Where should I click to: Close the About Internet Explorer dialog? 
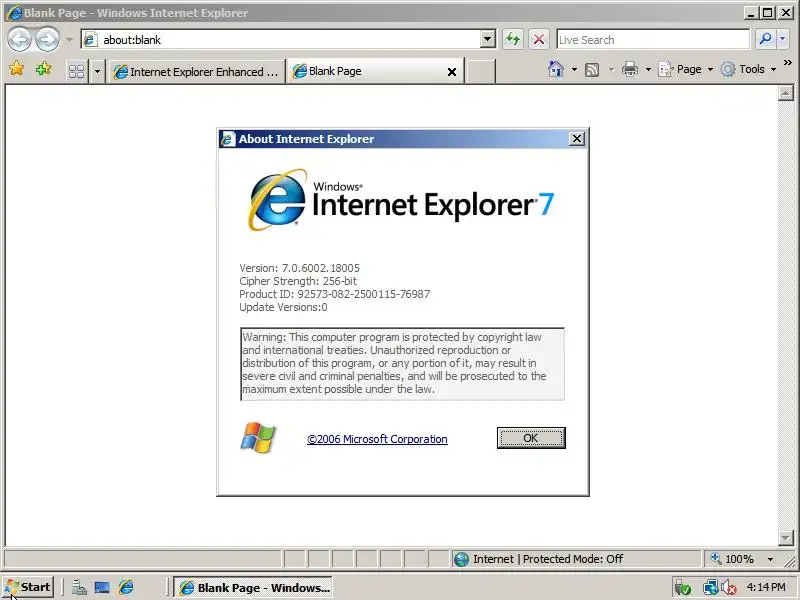[x=577, y=138]
